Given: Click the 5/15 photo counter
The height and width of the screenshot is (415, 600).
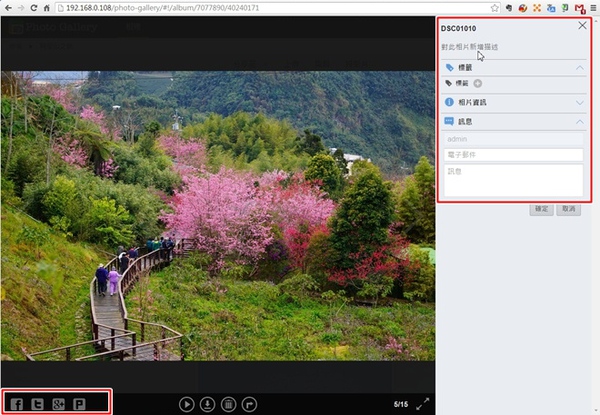Looking at the screenshot, I should [401, 404].
